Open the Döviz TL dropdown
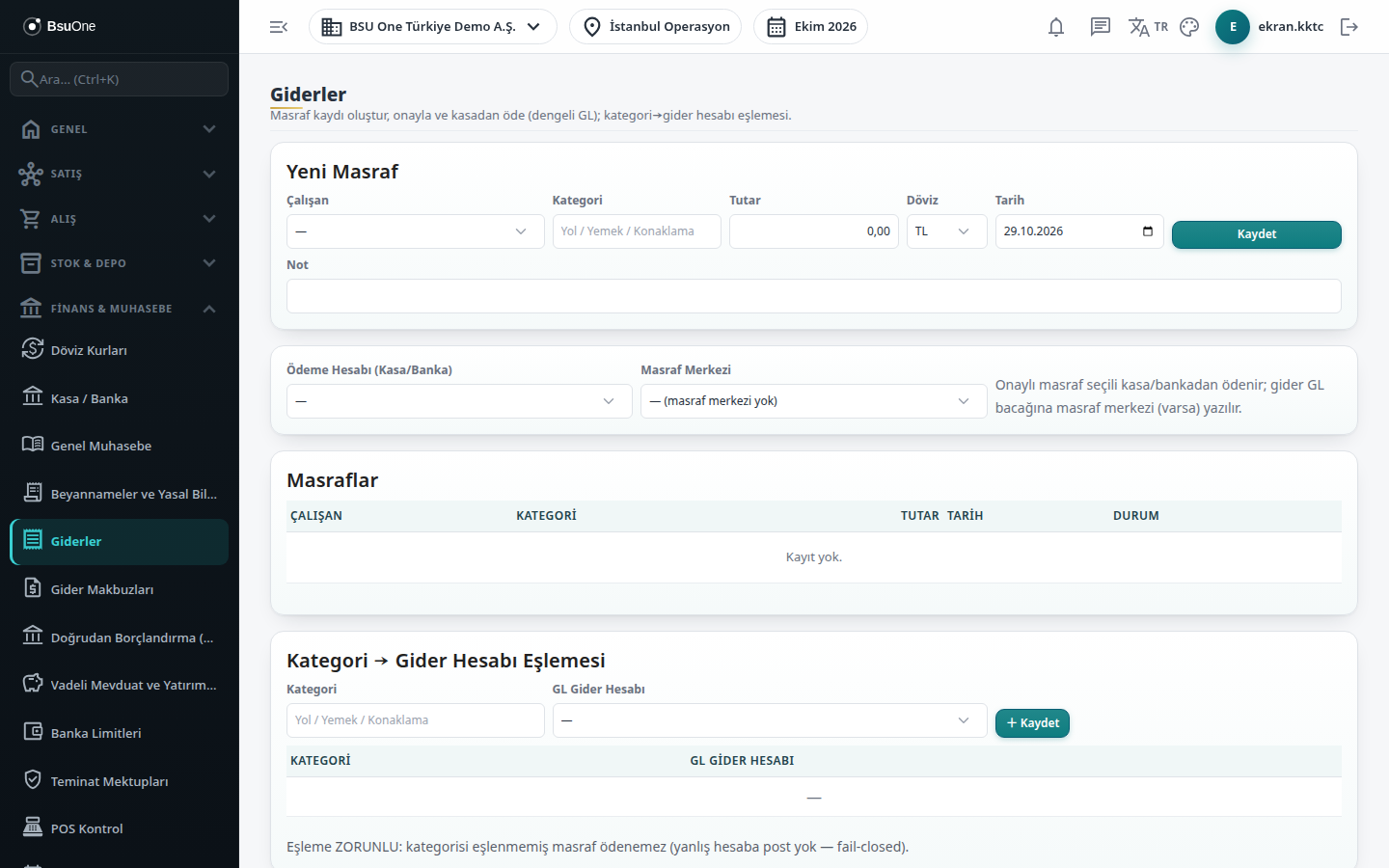The height and width of the screenshot is (868, 1389). tap(946, 231)
